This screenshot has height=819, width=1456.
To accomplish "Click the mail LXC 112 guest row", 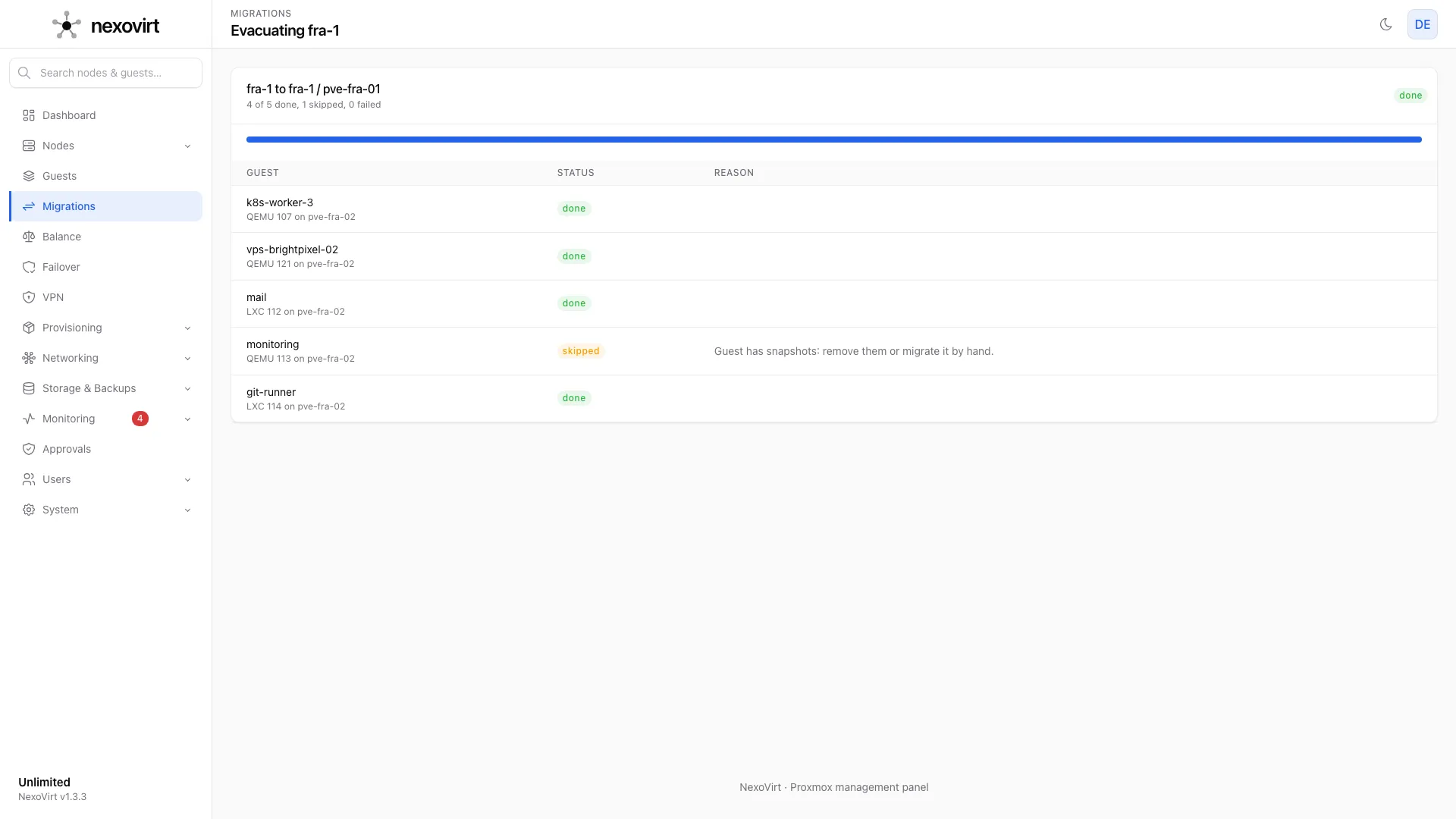I will pyautogui.click(x=833, y=303).
